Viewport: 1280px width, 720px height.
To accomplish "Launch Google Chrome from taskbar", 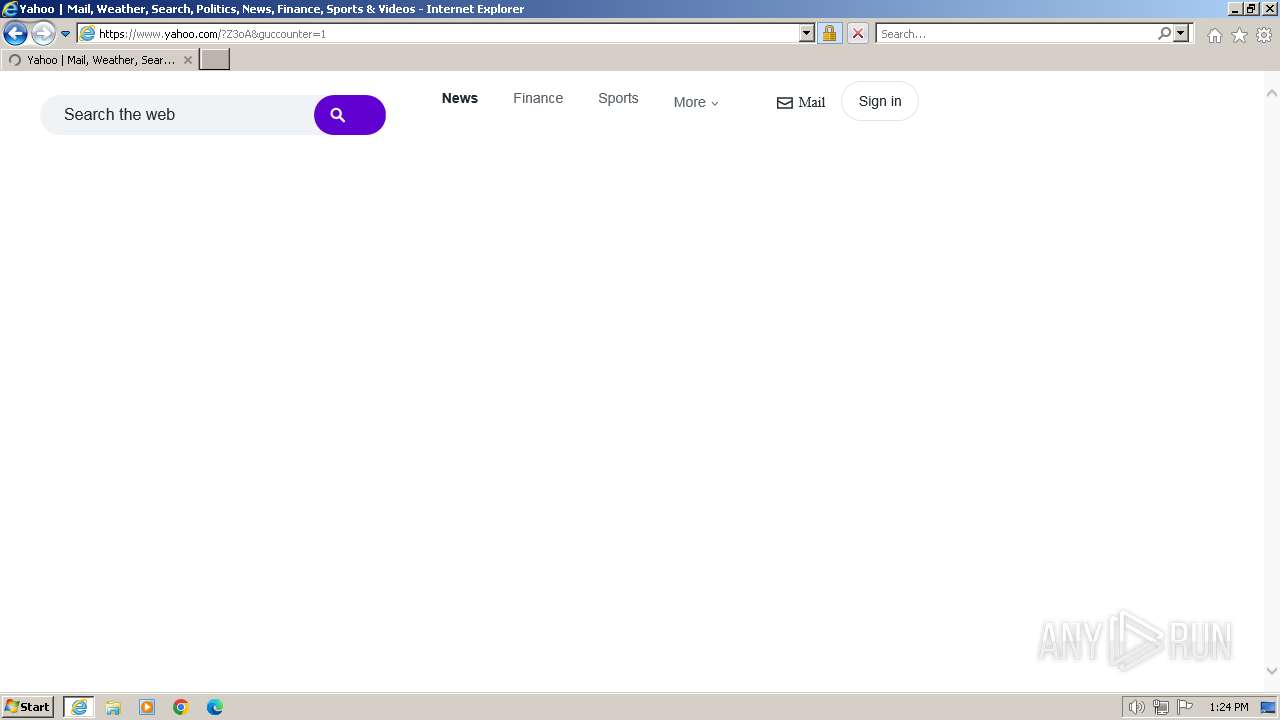I will pos(181,707).
